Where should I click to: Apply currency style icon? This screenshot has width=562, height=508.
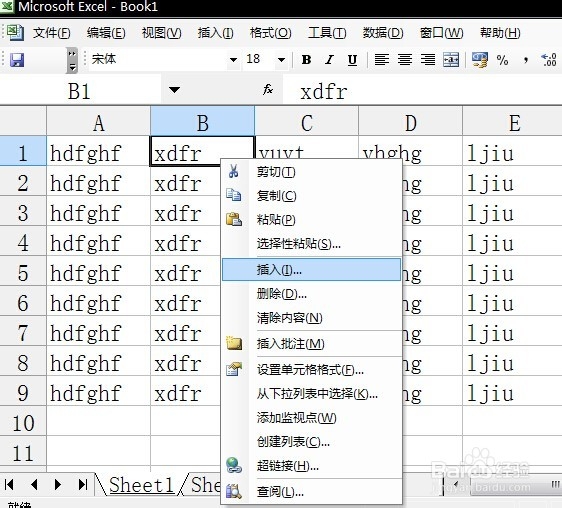tap(480, 60)
